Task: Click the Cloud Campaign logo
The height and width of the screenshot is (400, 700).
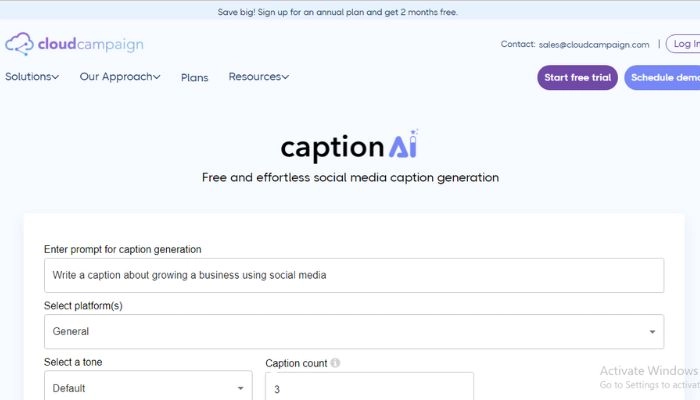Action: (74, 44)
